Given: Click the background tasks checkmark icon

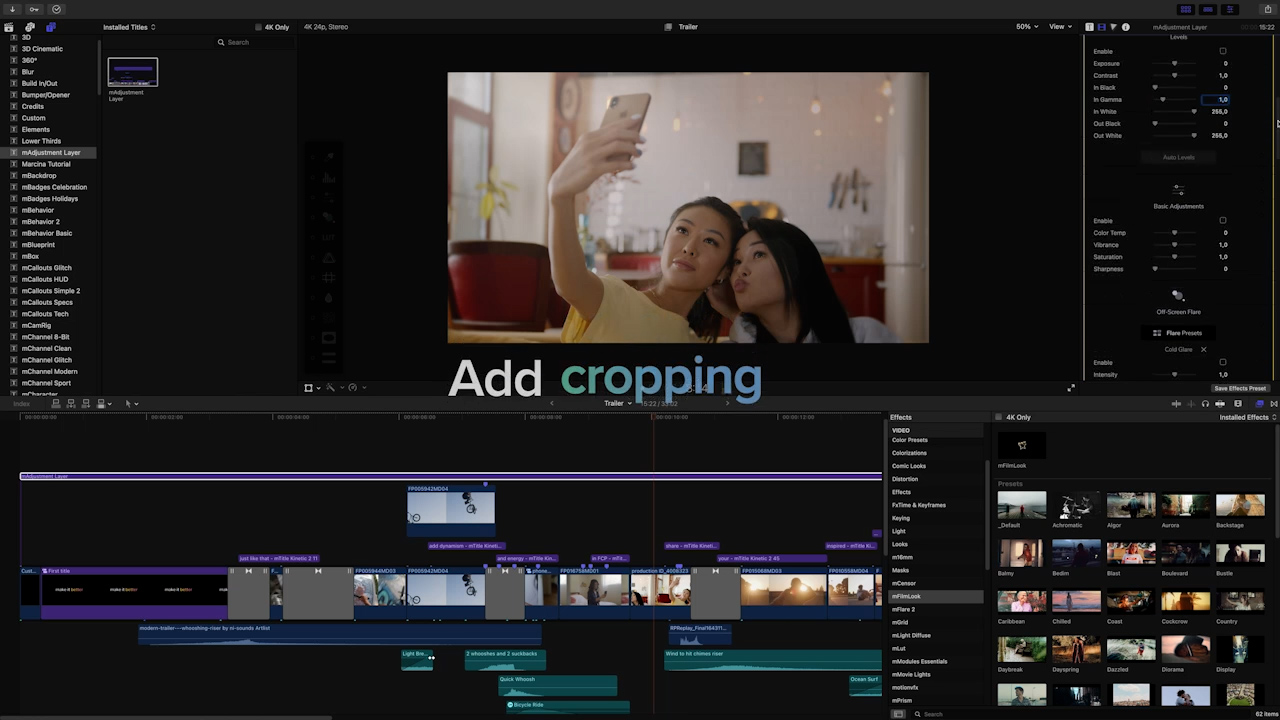Looking at the screenshot, I should [56, 9].
